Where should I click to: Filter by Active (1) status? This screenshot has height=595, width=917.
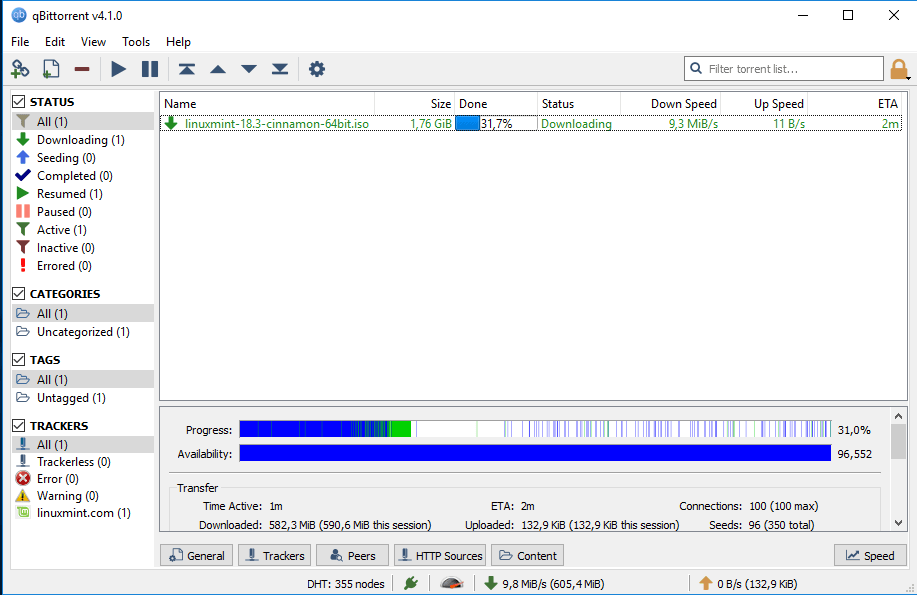tap(82, 230)
